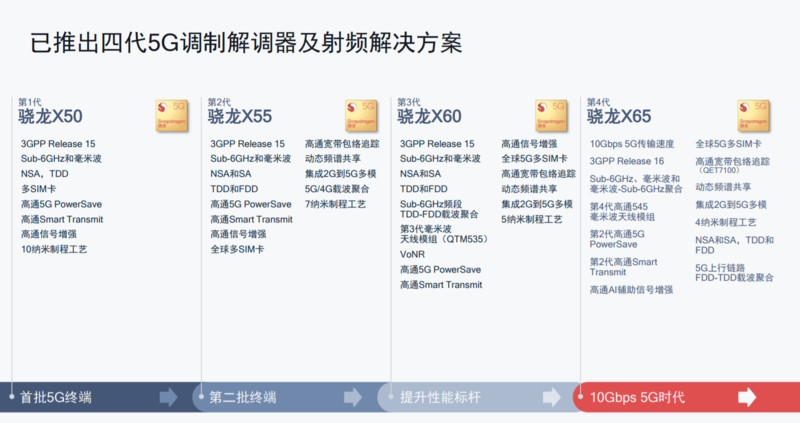800x423 pixels.
Task: Click the 全球多SIM卡 line under X55
Action: 237,250
